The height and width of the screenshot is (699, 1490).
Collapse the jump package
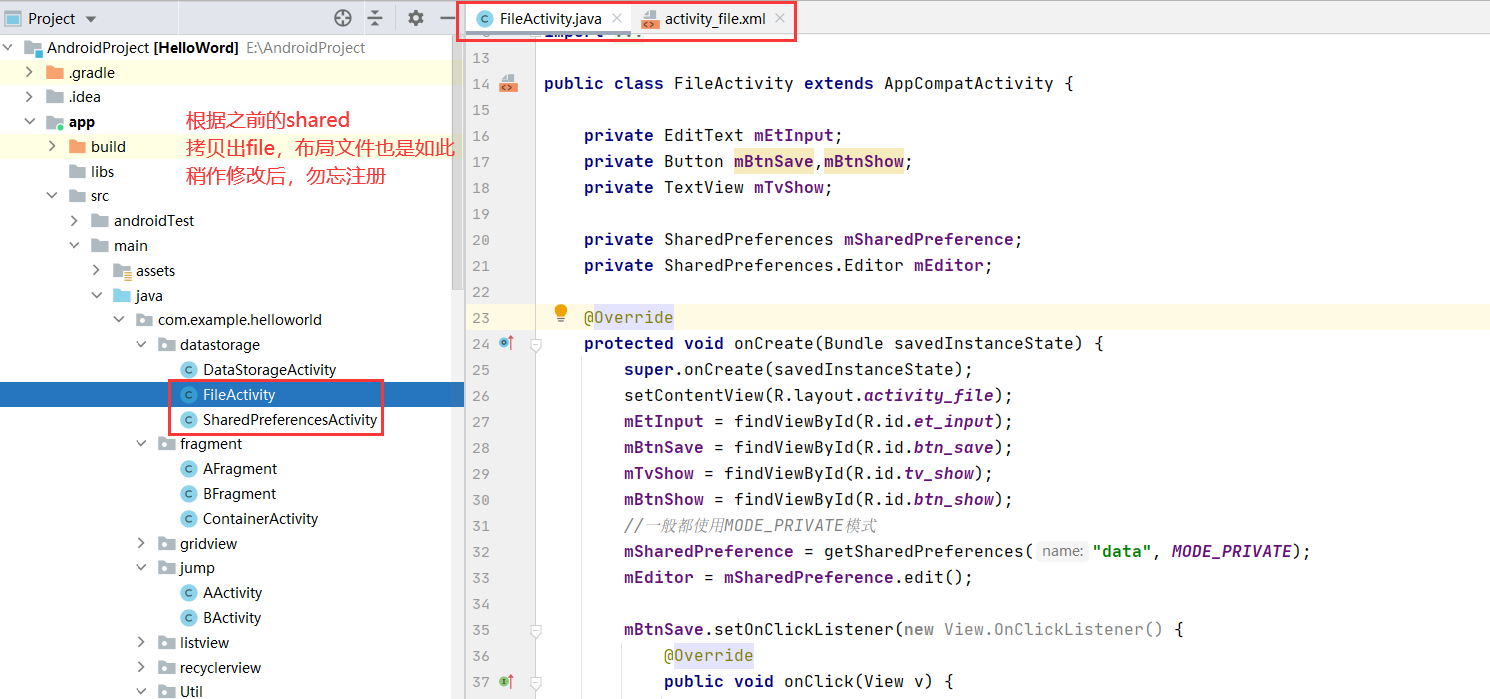[x=141, y=568]
